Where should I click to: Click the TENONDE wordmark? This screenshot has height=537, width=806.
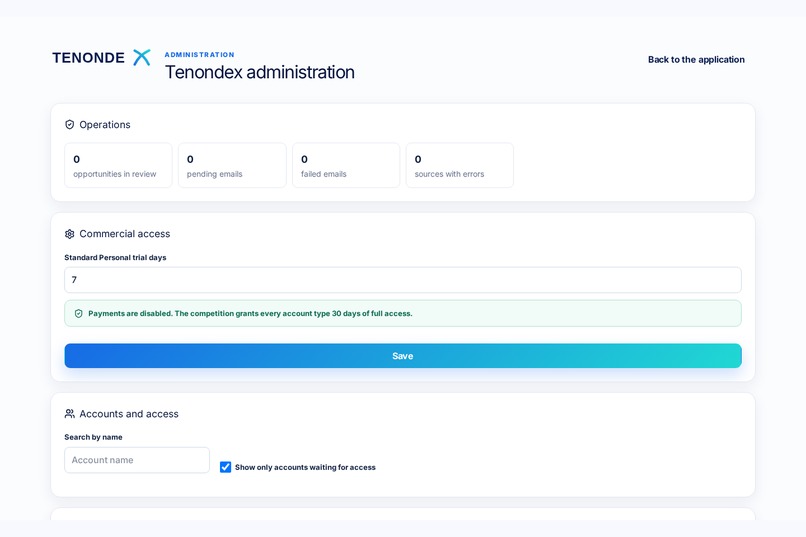pyautogui.click(x=88, y=58)
